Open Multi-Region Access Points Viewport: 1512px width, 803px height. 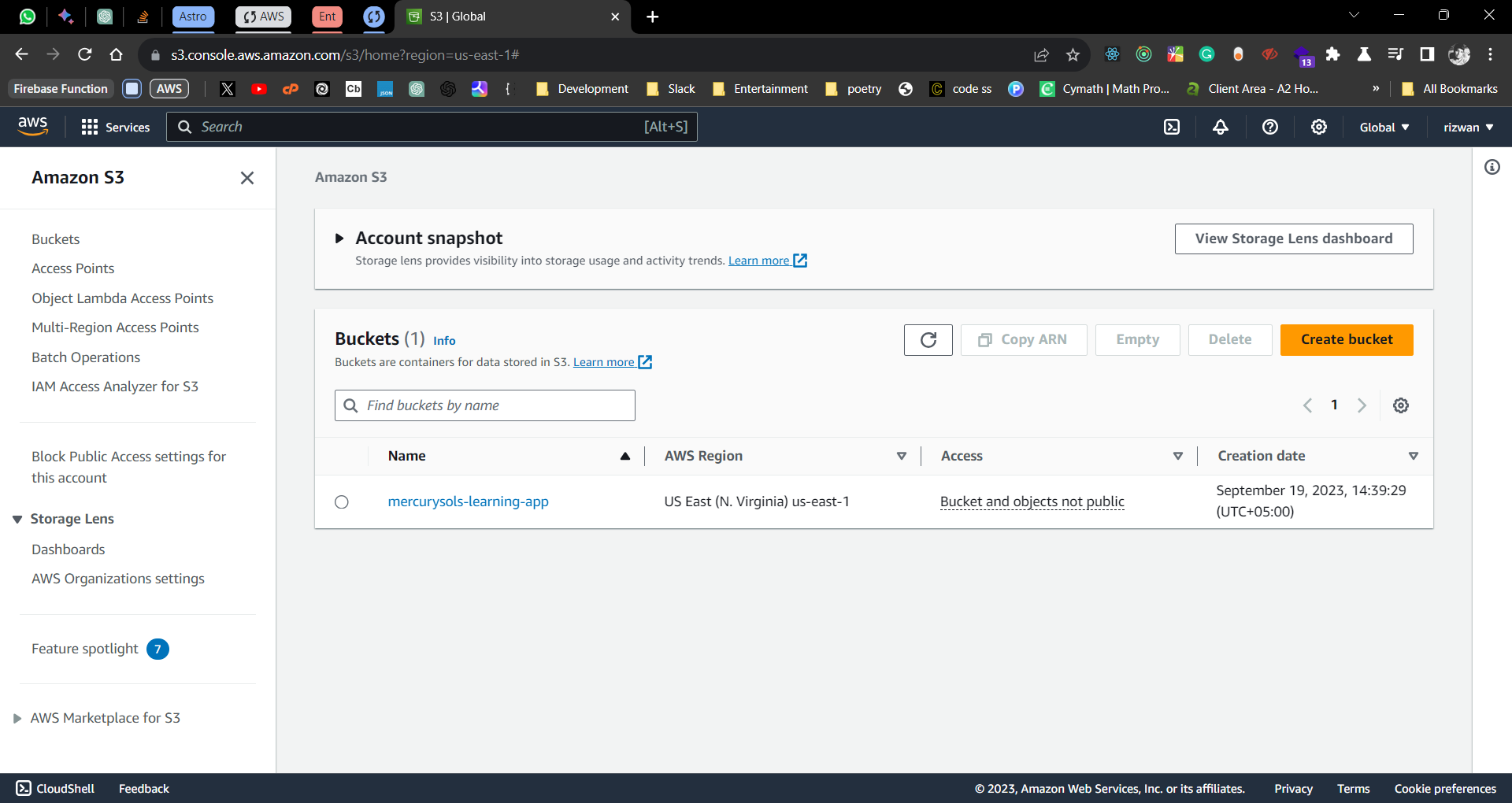pos(115,327)
